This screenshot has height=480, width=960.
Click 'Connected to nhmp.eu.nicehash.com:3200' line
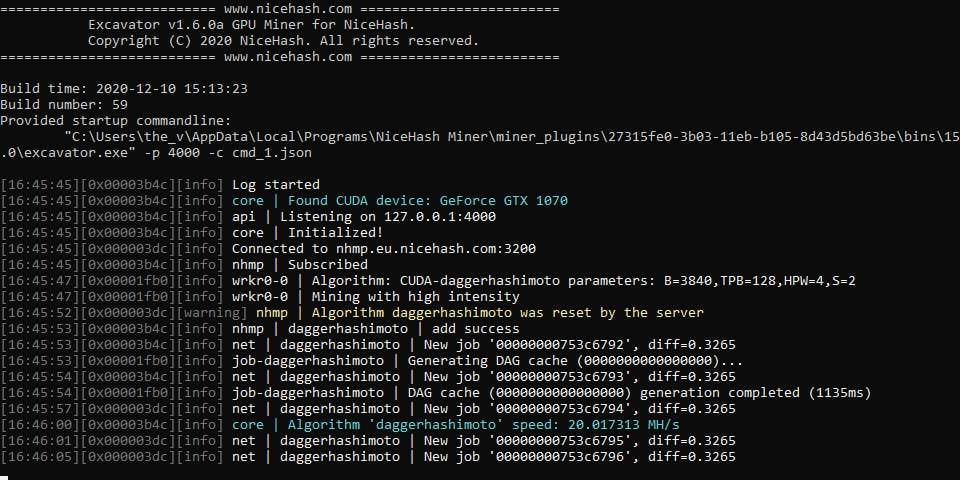(x=268, y=249)
